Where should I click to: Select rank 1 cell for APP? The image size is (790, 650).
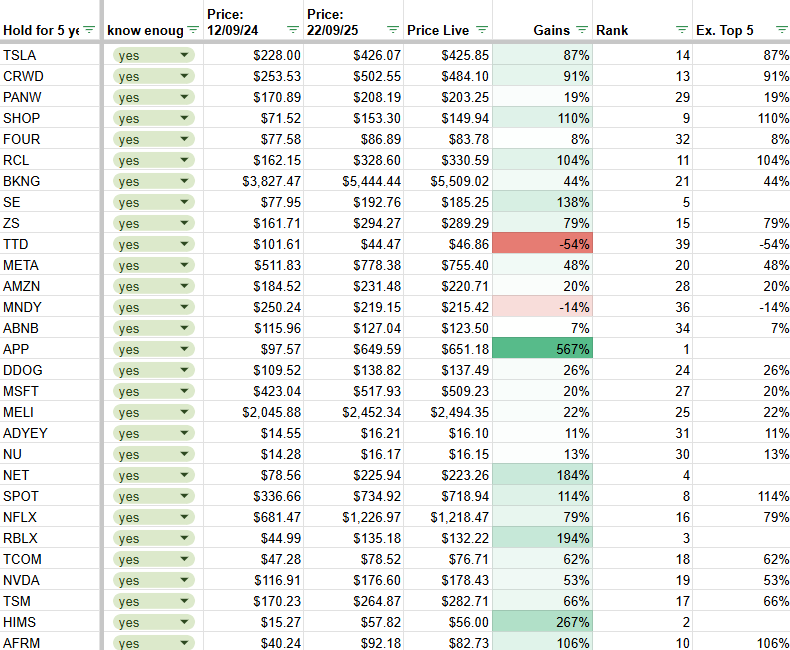point(642,349)
